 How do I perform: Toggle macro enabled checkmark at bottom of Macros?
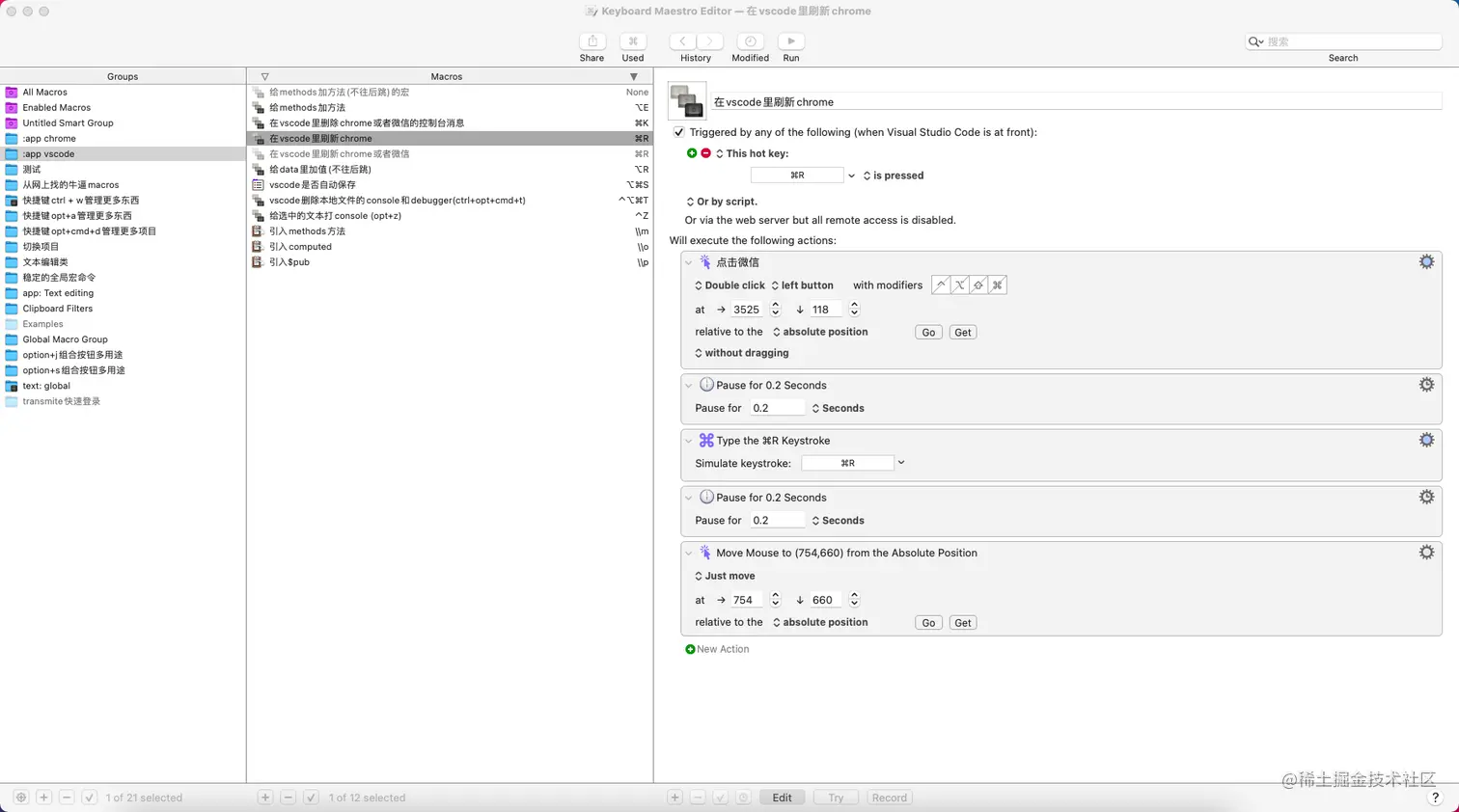[311, 798]
